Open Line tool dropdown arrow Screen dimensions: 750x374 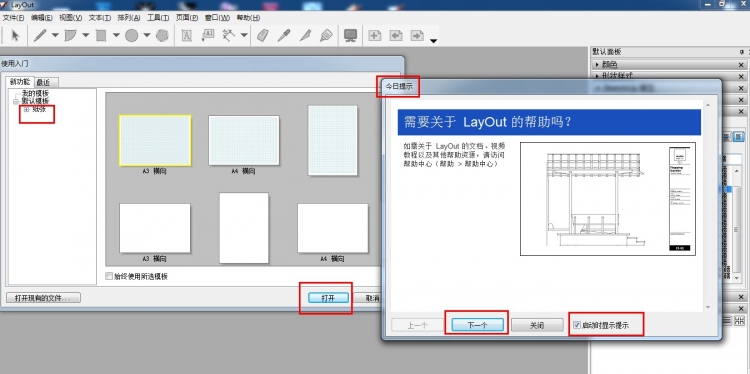click(x=55, y=35)
